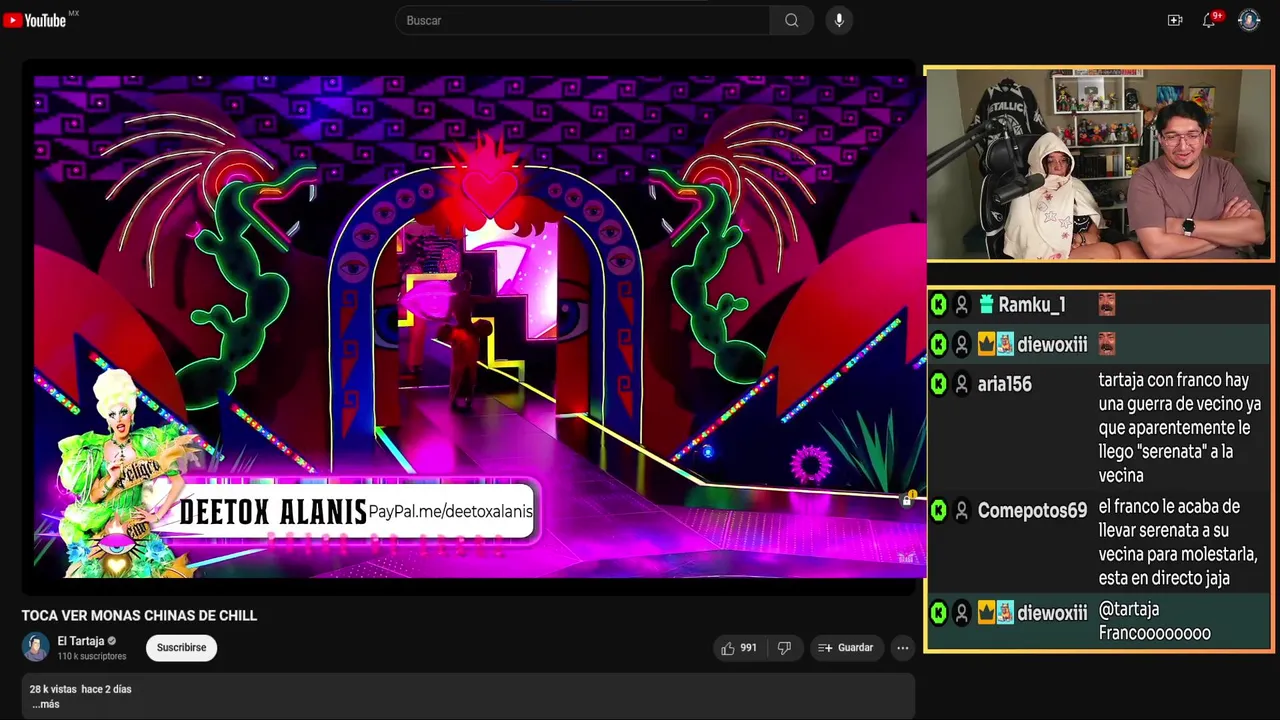This screenshot has width=1280, height=720.
Task: Click the @tartaja Francoooooooo message
Action: 1155,621
